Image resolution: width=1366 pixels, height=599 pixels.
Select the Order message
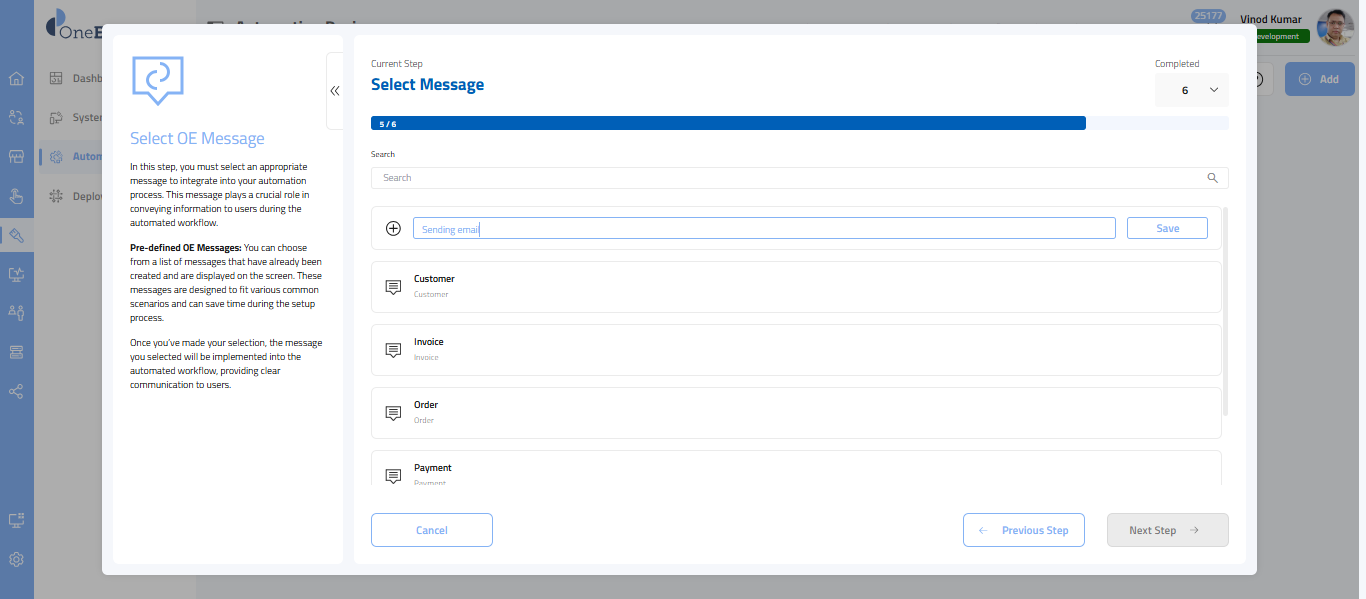pos(795,412)
